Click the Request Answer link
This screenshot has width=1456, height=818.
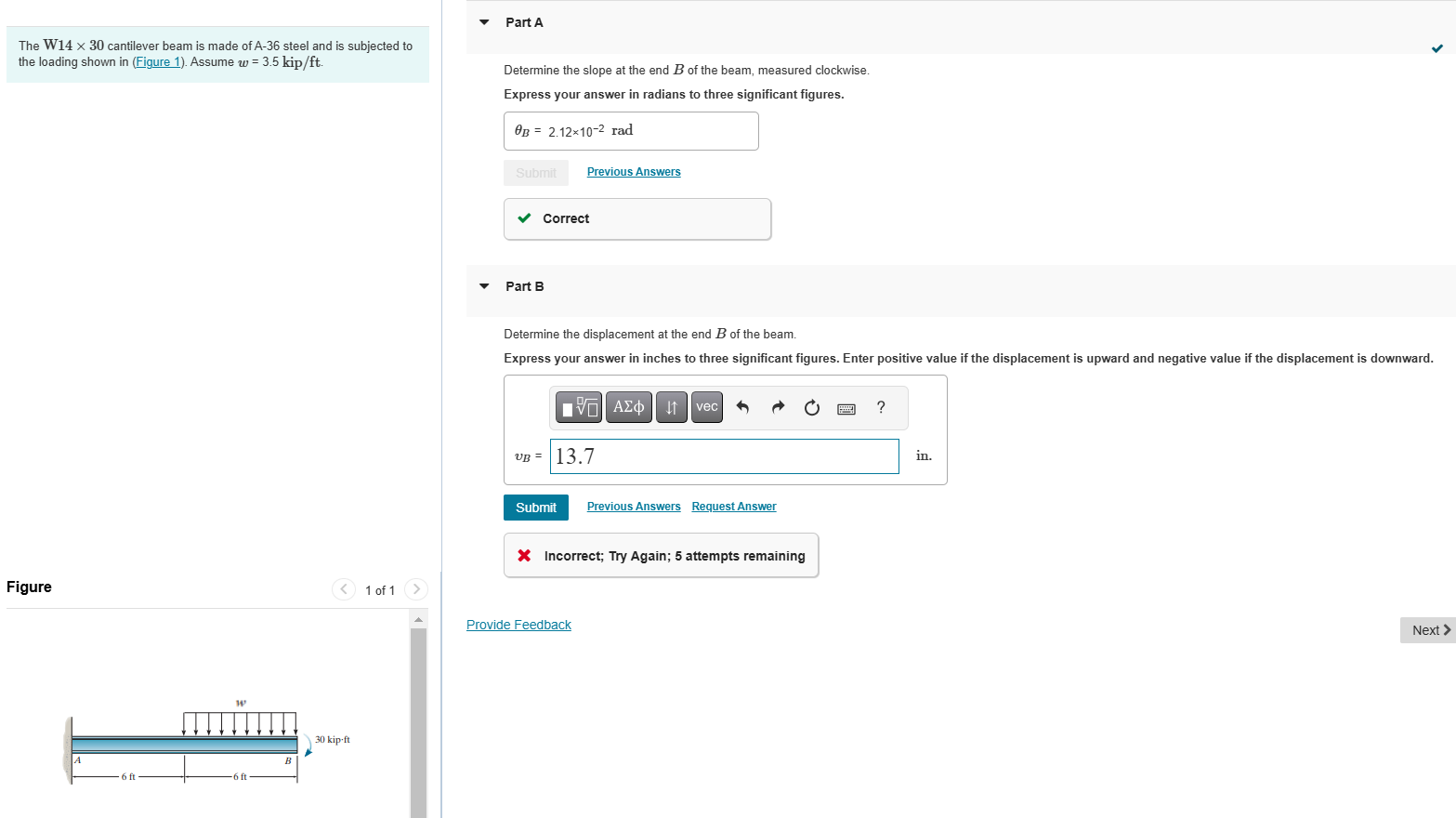click(734, 507)
